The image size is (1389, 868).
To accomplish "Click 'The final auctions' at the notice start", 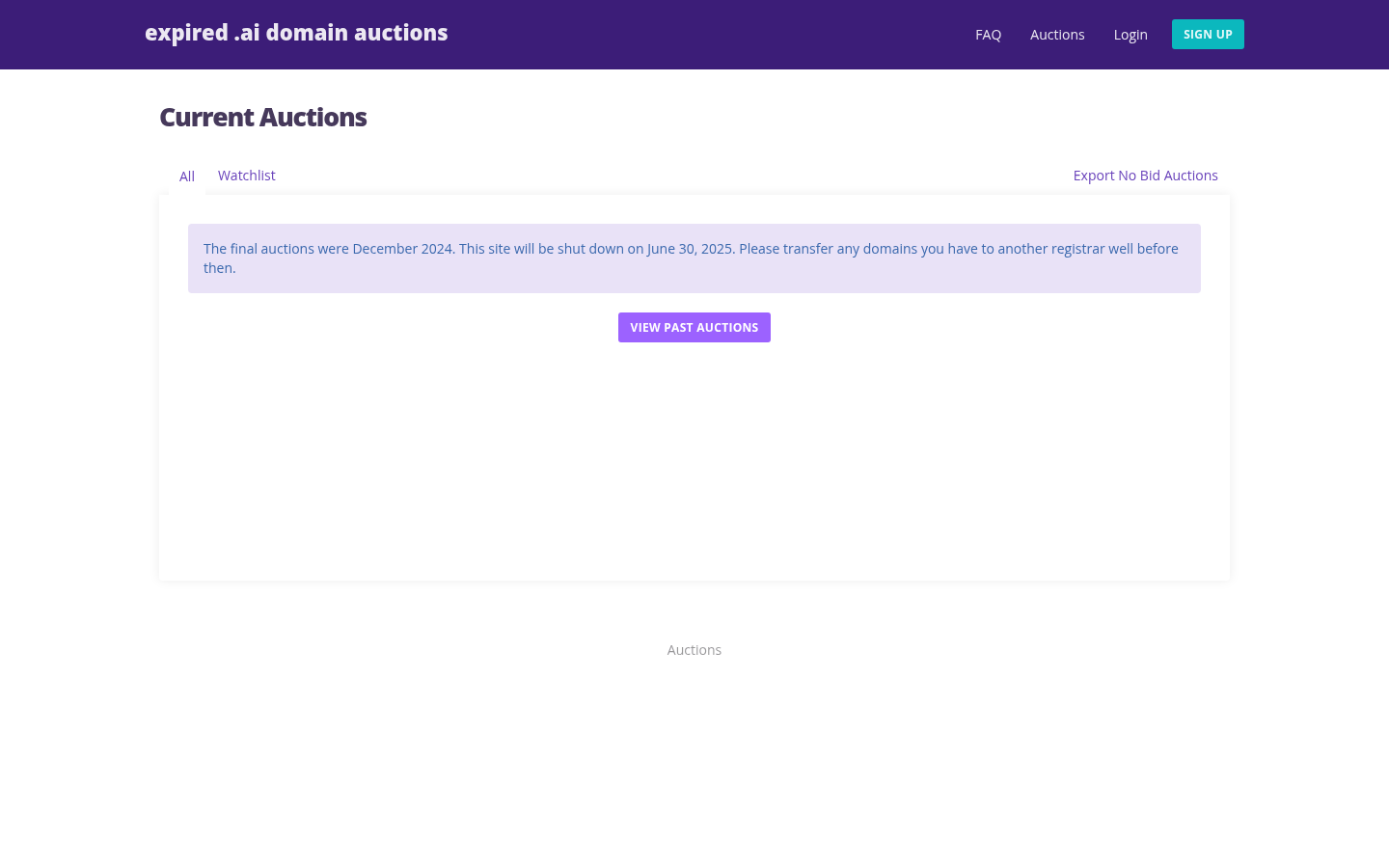I will click(x=259, y=249).
